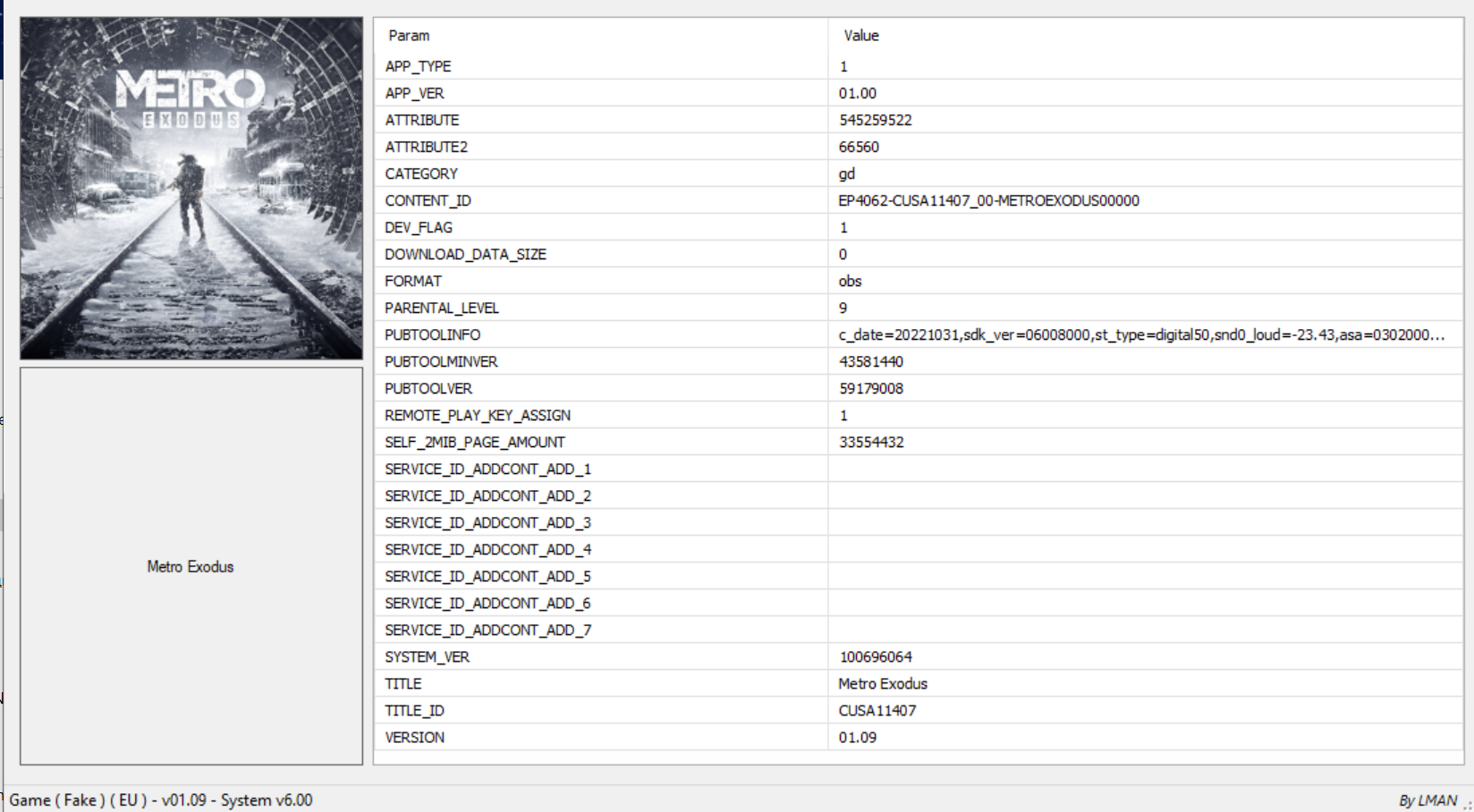
Task: Select the Param column header
Action: (409, 36)
